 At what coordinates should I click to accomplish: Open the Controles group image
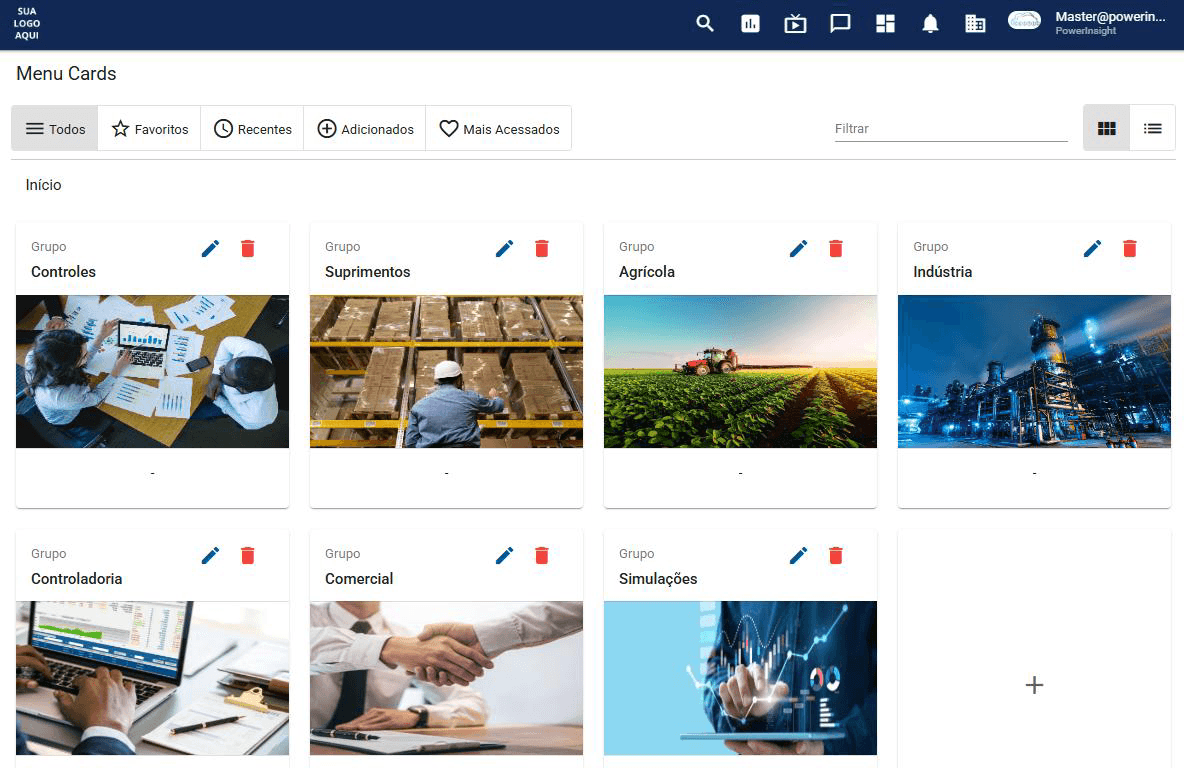point(153,372)
